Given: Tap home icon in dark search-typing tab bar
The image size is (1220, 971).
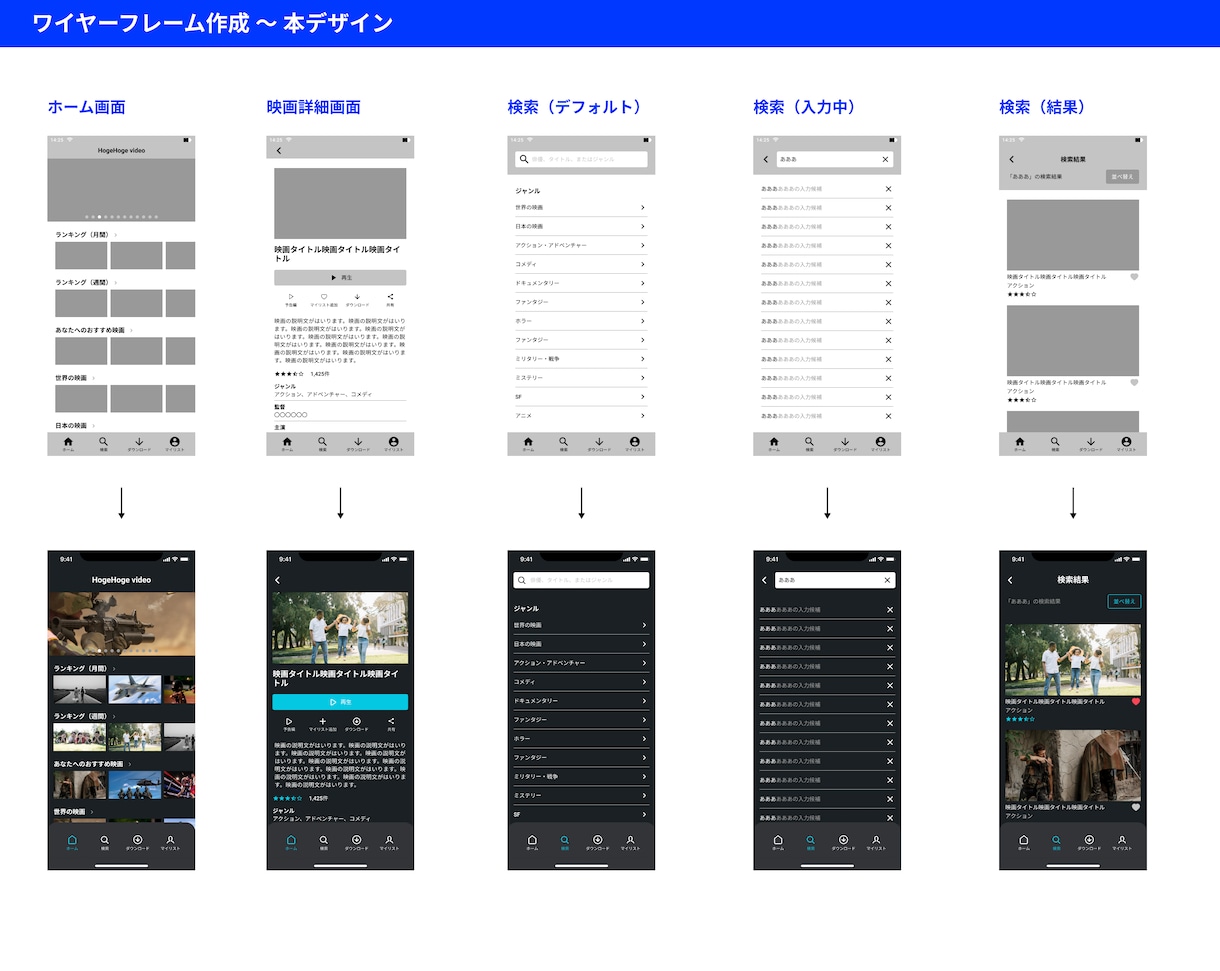Looking at the screenshot, I should [x=778, y=840].
